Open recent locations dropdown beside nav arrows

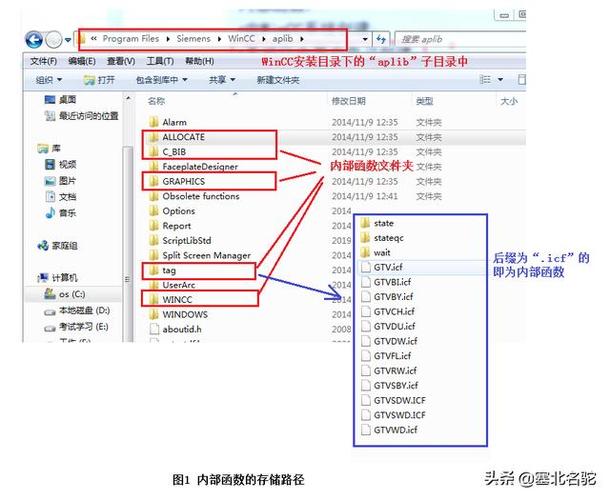tap(68, 40)
